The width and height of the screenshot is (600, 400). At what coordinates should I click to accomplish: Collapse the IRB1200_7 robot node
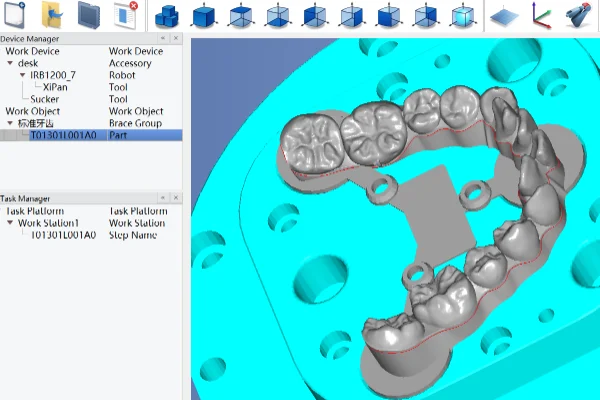[x=23, y=76]
